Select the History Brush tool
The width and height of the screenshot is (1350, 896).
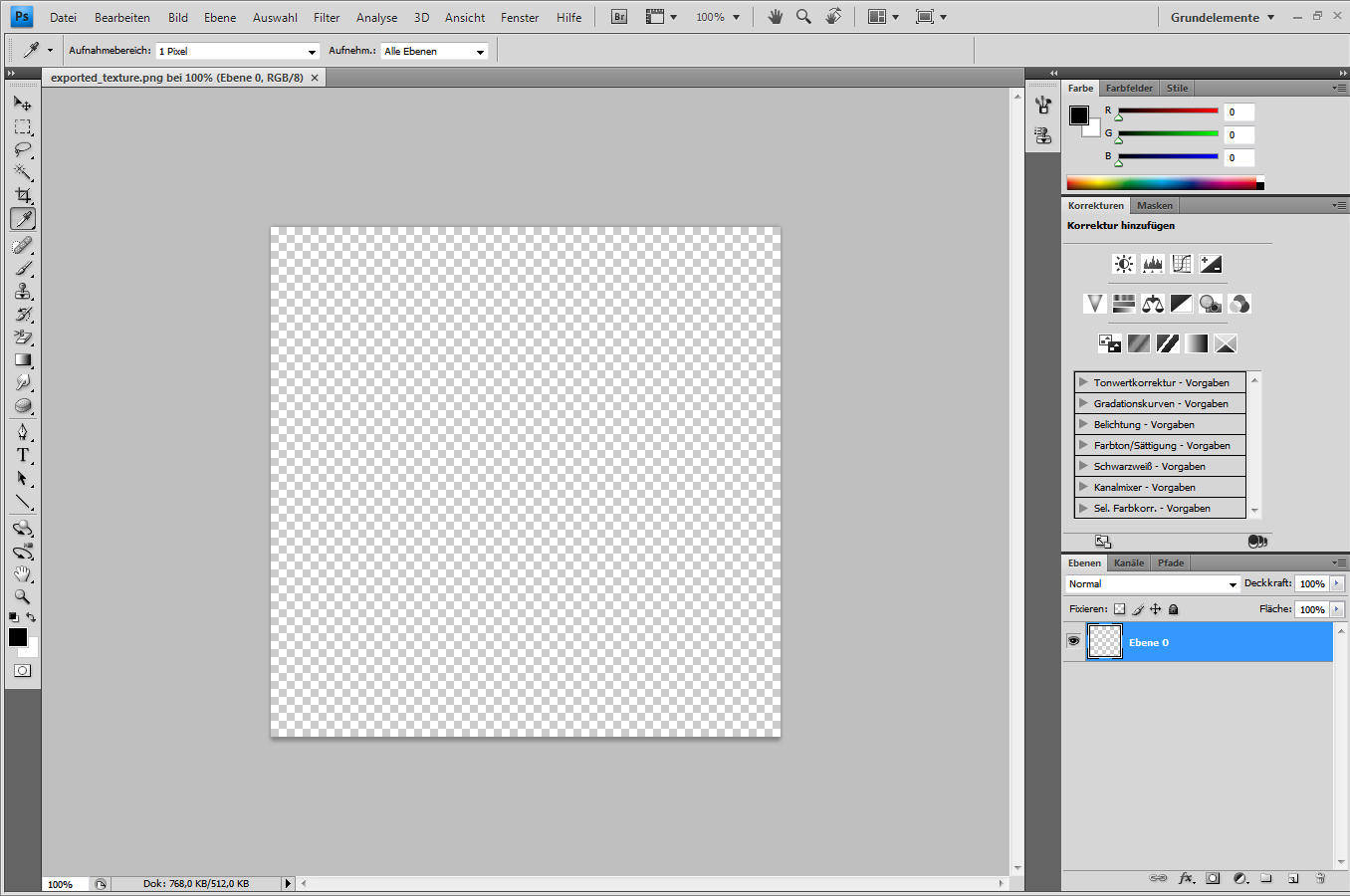pyautogui.click(x=22, y=314)
